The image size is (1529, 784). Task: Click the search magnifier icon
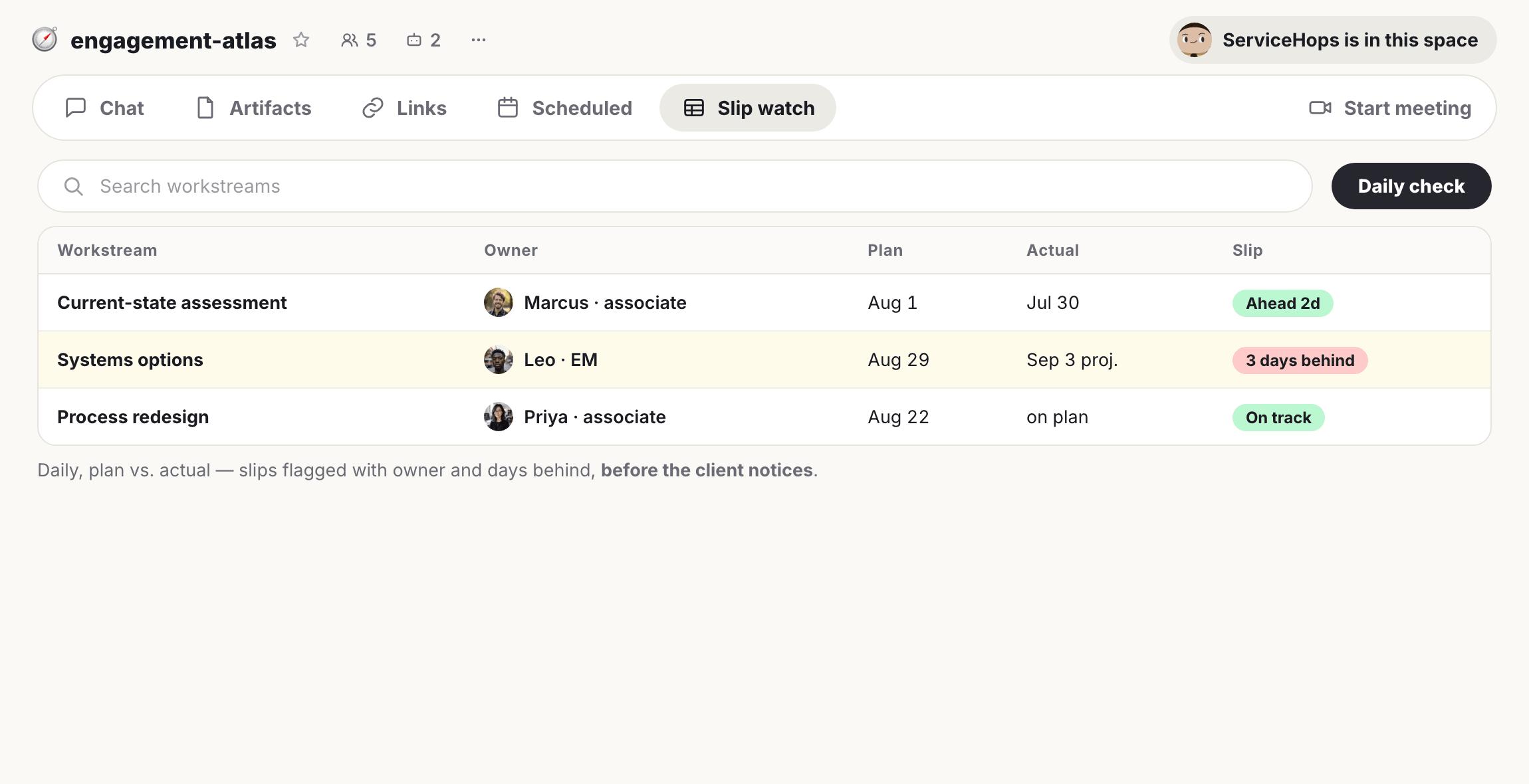click(x=74, y=186)
